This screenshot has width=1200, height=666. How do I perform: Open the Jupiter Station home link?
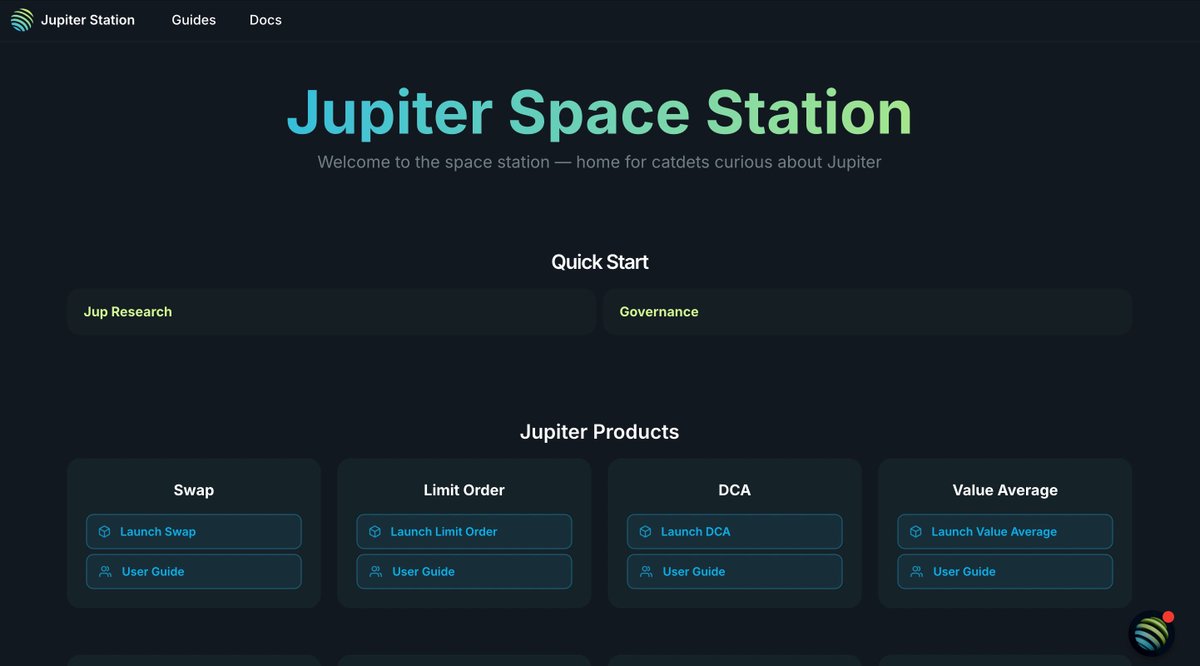[72, 20]
